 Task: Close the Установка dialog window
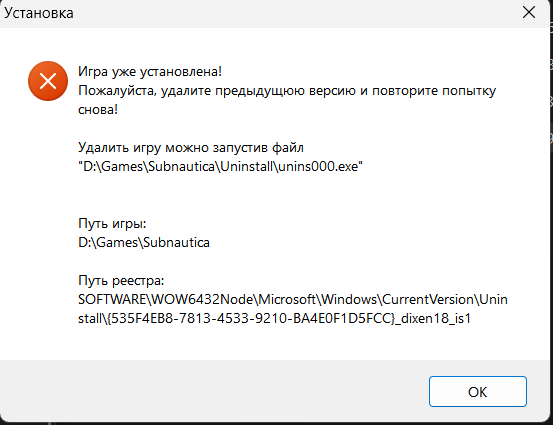pos(529,13)
